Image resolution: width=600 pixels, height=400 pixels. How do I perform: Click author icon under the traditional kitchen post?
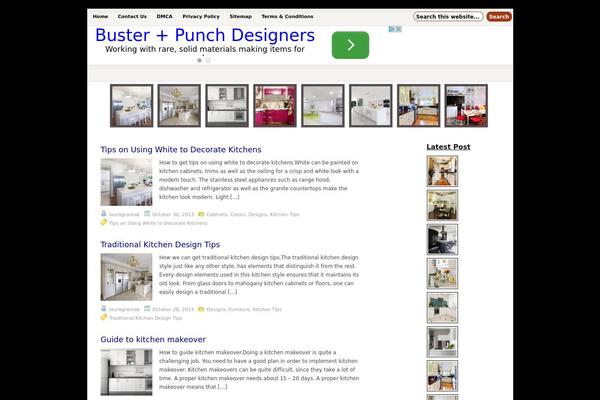click(103, 309)
